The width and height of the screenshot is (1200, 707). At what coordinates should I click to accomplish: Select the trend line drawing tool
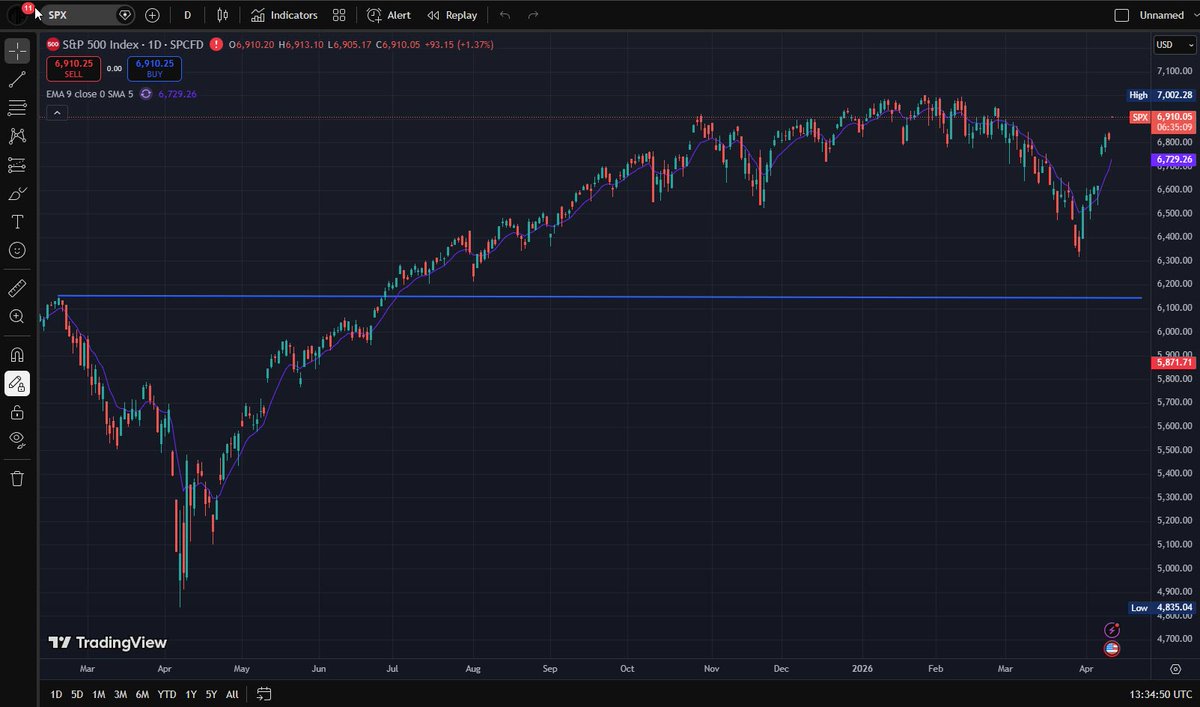point(17,79)
